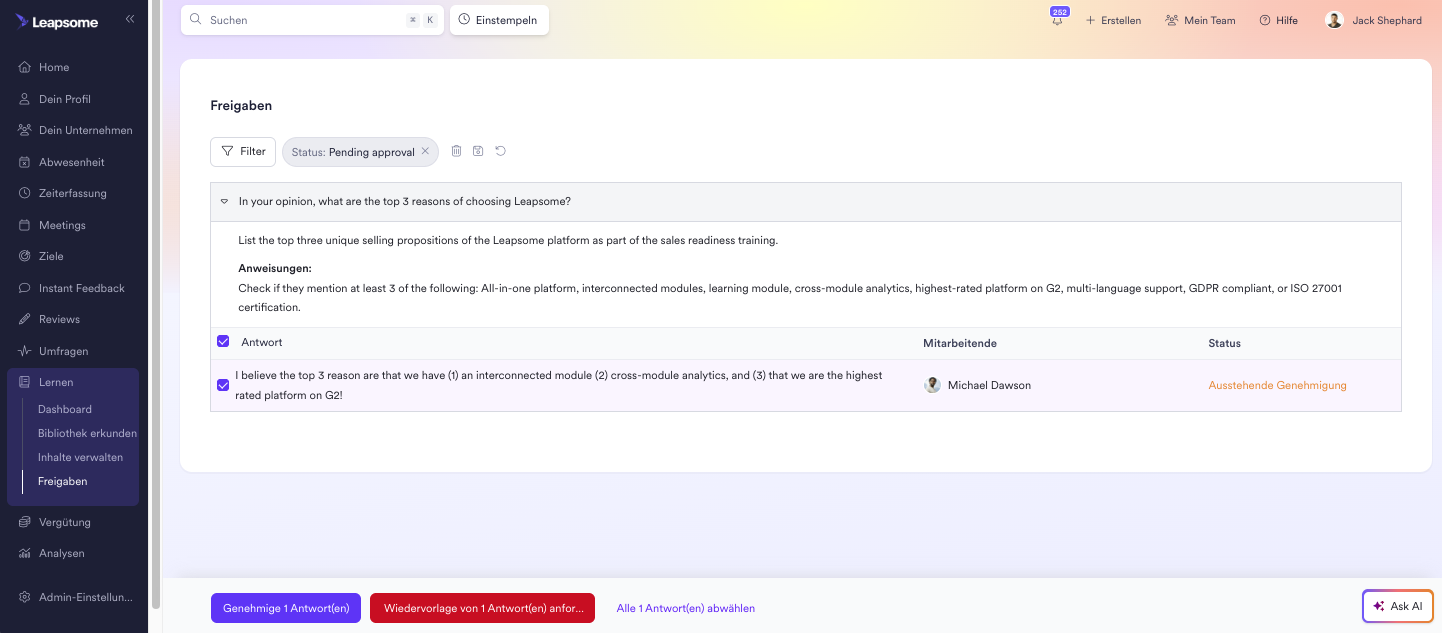The width and height of the screenshot is (1442, 633).
Task: Uncheck Michael Dawson's answer checkbox
Action: 223,384
